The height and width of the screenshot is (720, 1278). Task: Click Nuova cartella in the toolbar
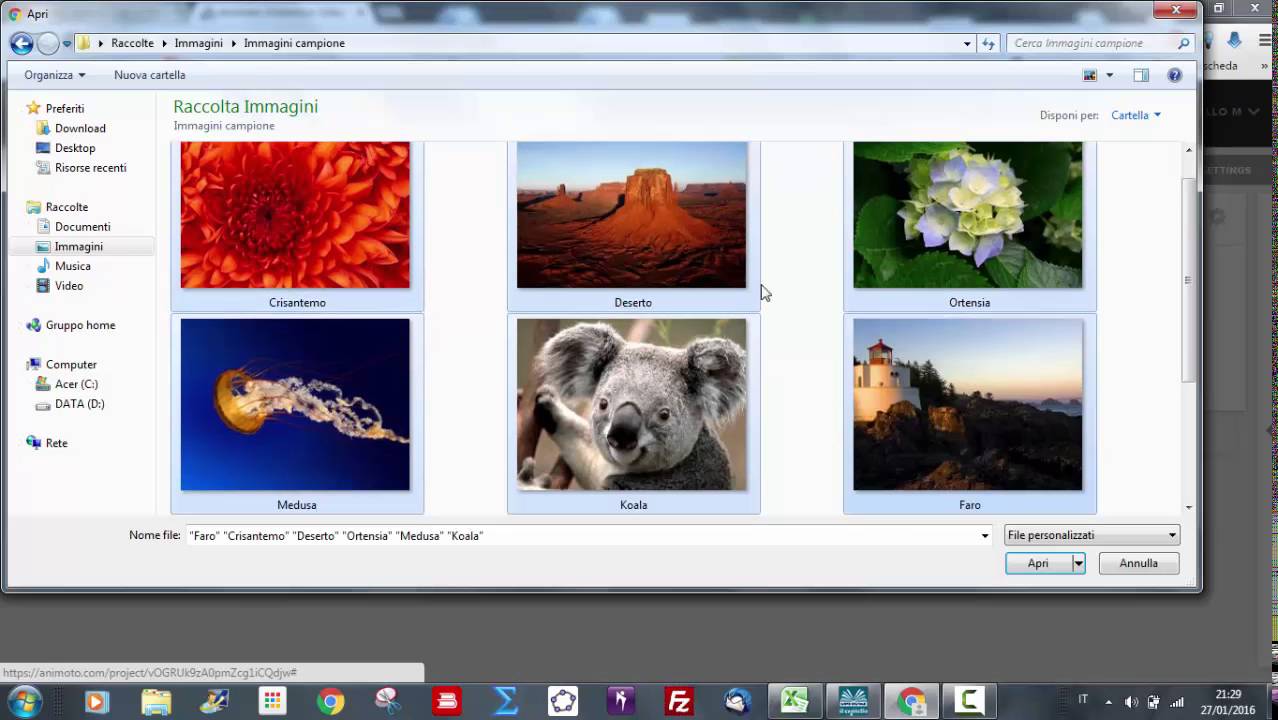(149, 75)
